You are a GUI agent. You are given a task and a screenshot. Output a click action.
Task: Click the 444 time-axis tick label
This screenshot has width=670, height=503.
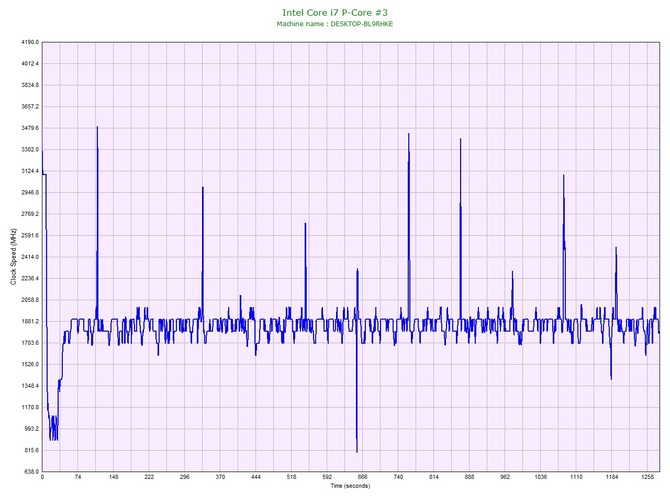pos(256,477)
